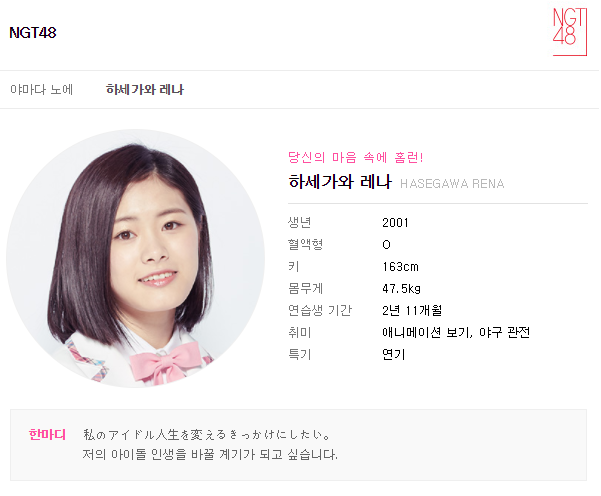Click the hobby text 애니메이션 보기, 야구 관전
The height and width of the screenshot is (496, 601).
(x=456, y=332)
